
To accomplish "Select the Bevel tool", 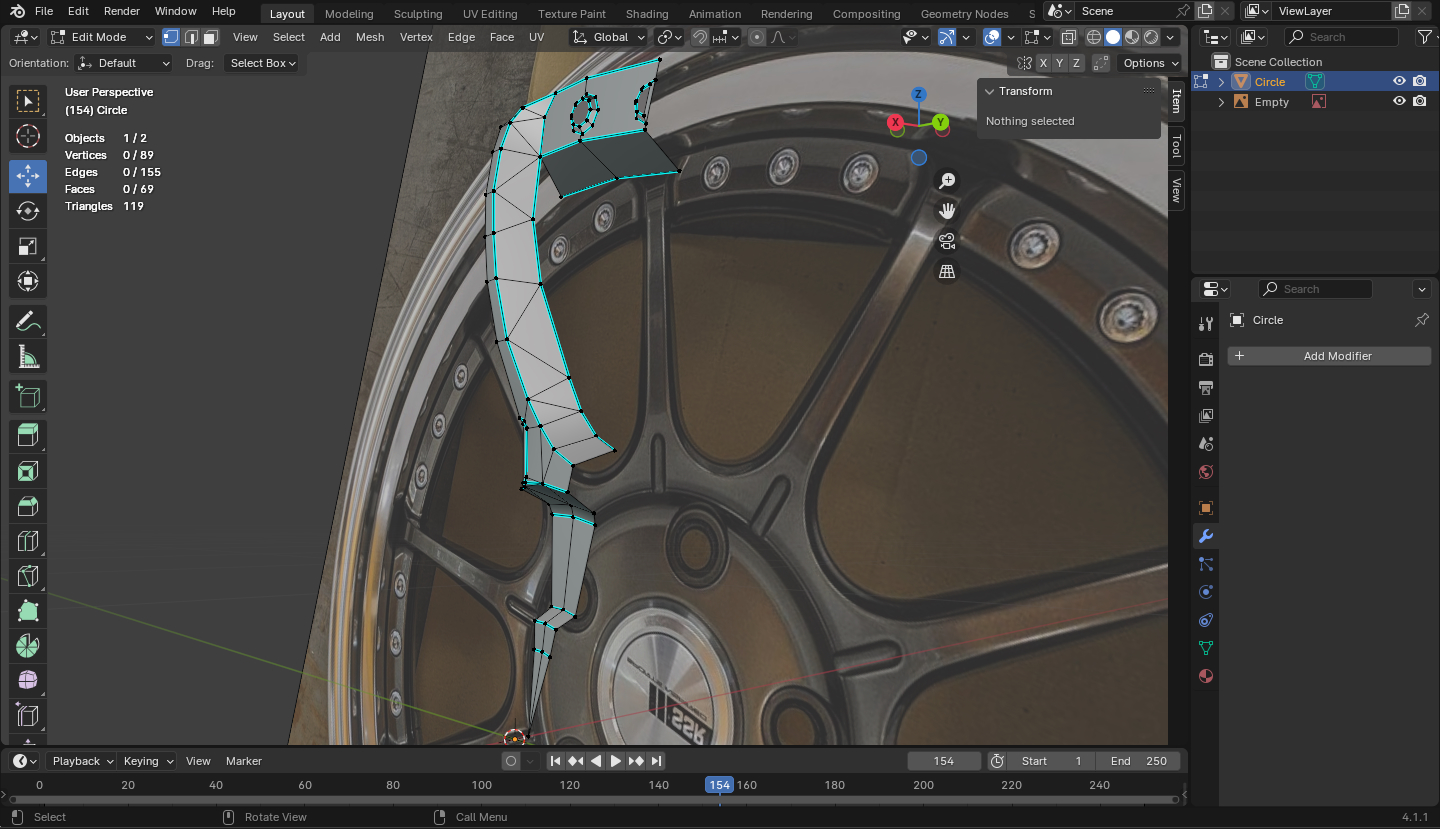I will click(x=28, y=506).
